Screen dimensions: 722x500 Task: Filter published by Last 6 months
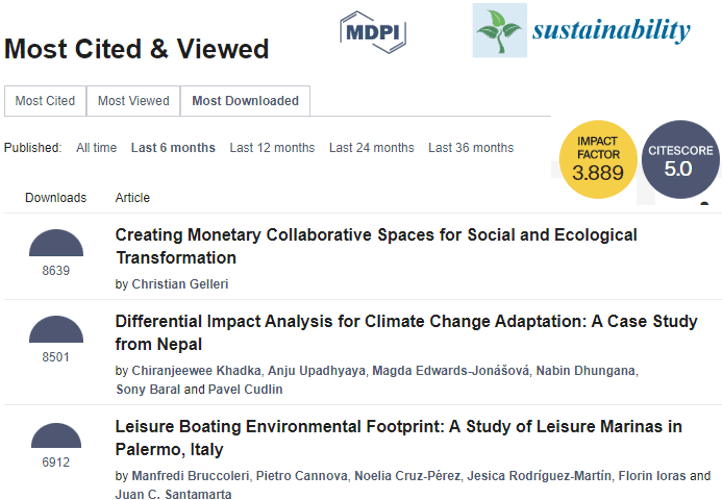(x=173, y=148)
